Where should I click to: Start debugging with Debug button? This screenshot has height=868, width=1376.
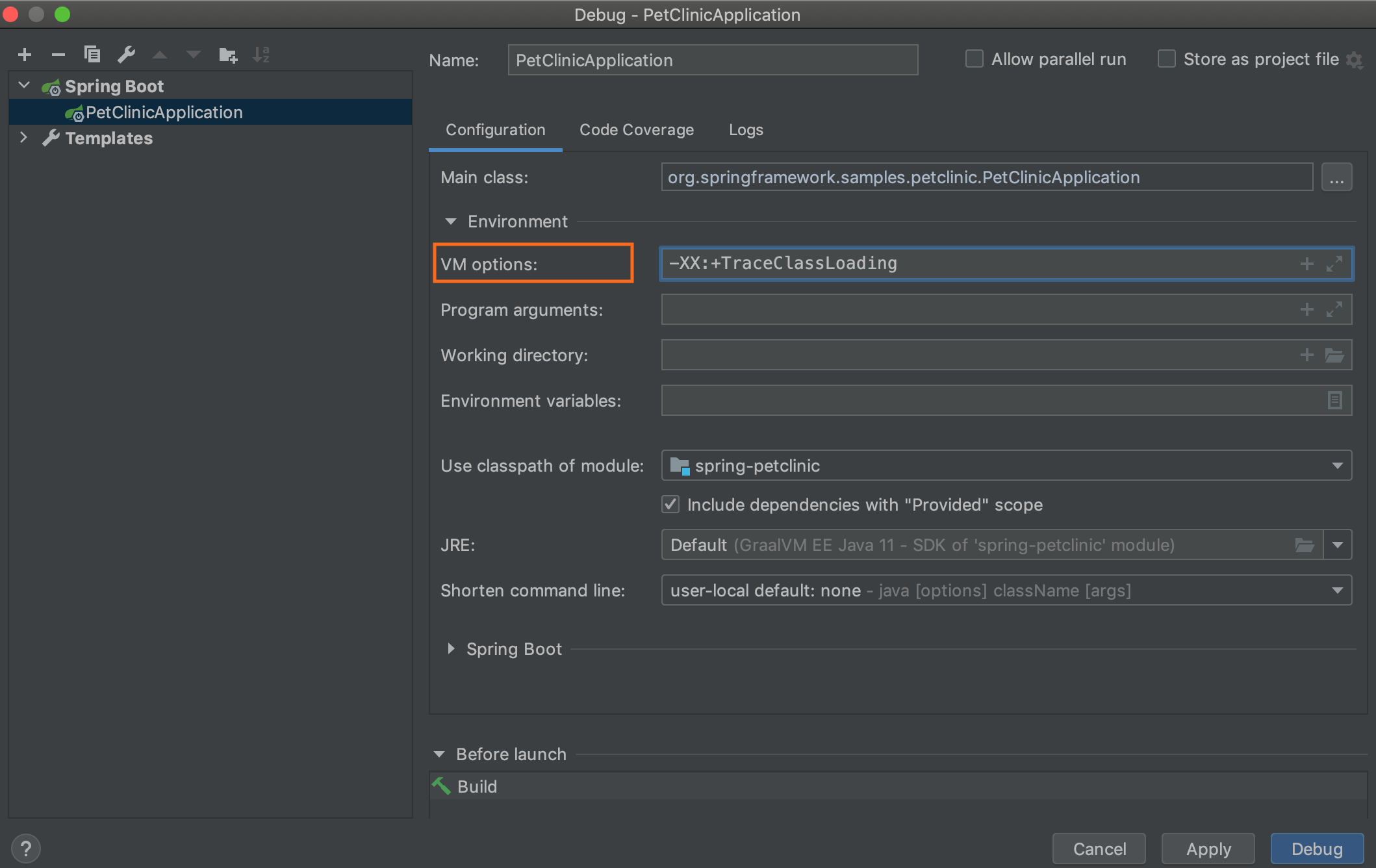pyautogui.click(x=1317, y=849)
